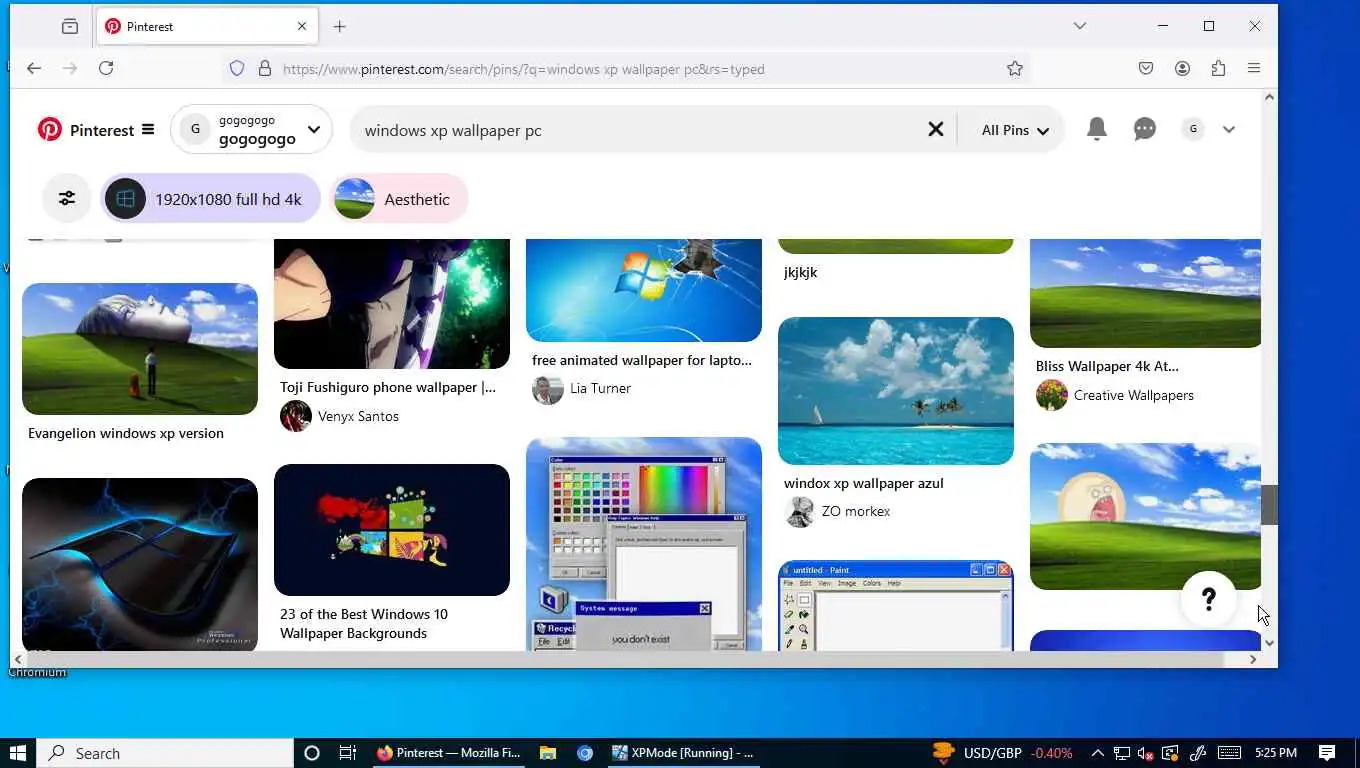Image resolution: width=1360 pixels, height=768 pixels.
Task: Open the untitled Paint window pin
Action: 896,606
